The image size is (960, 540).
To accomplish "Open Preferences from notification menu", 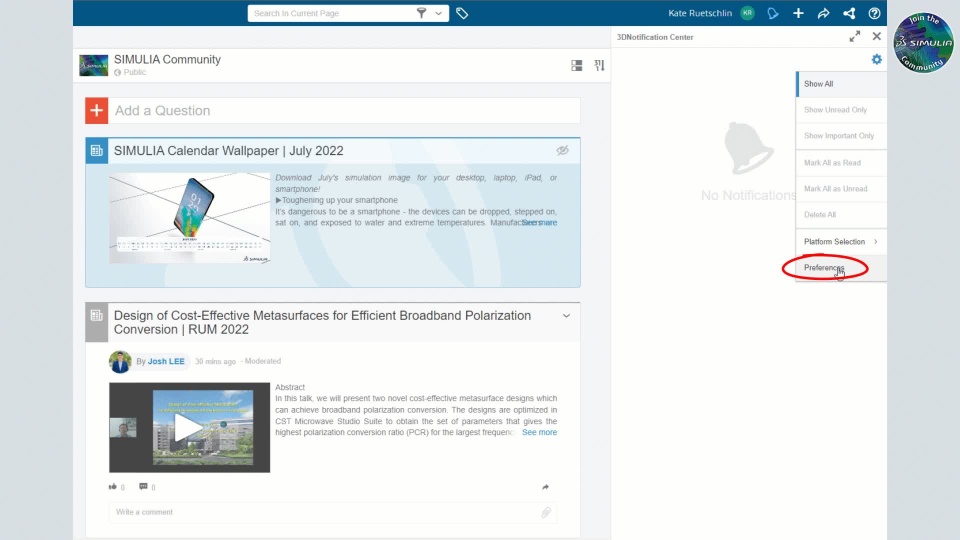I will (841, 268).
